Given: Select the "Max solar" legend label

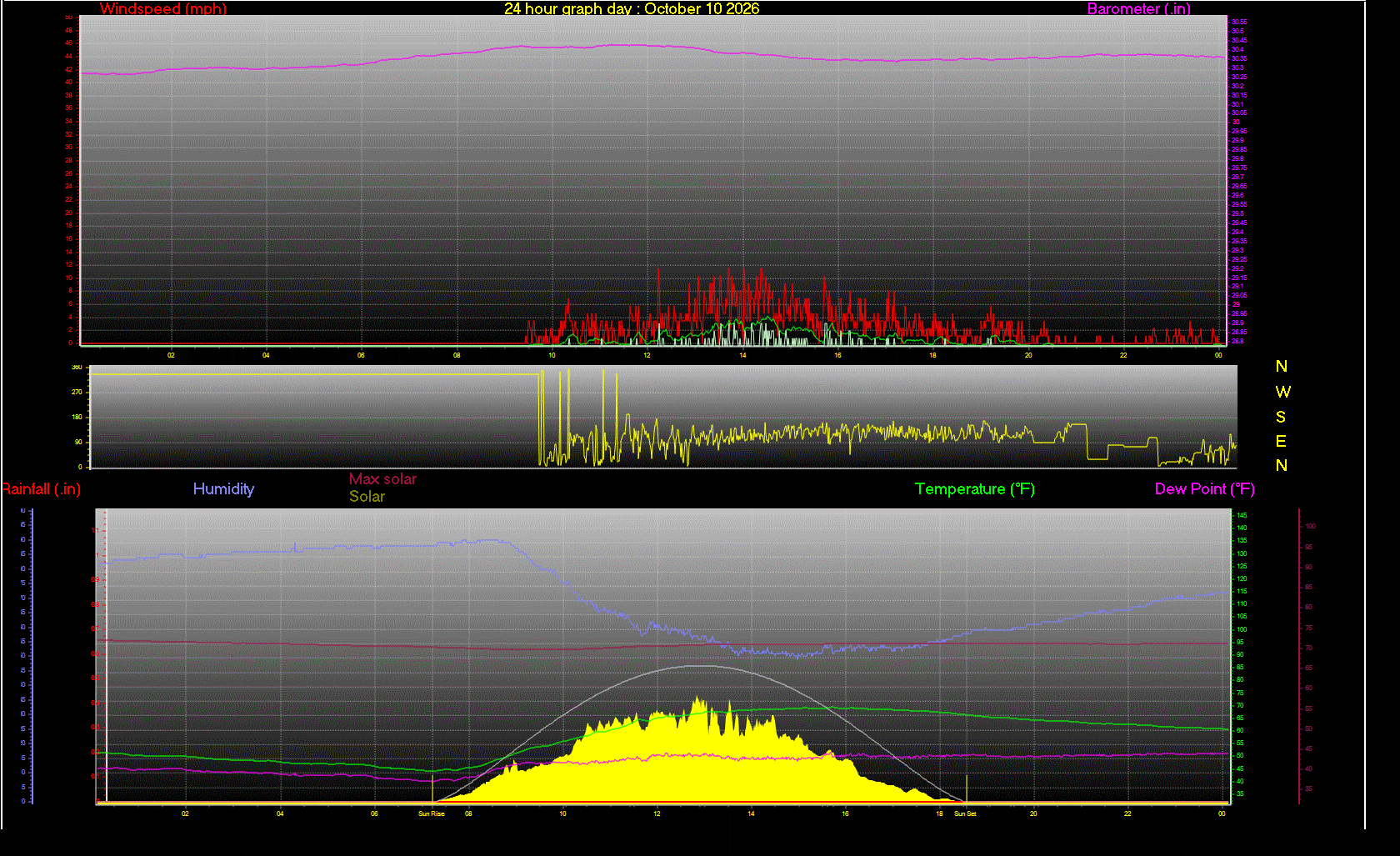Looking at the screenshot, I should tap(382, 479).
